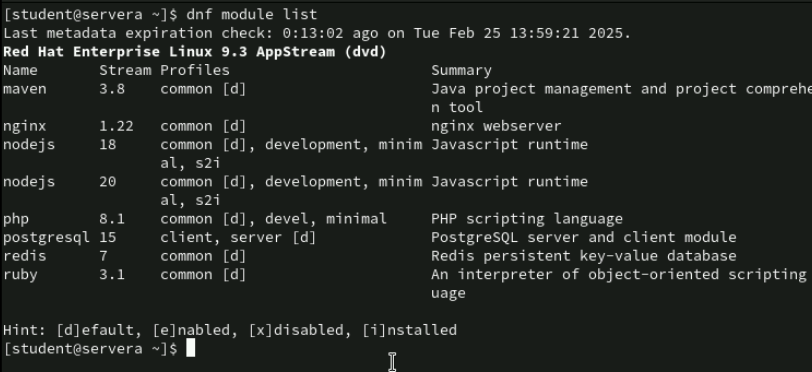Click the terminal cursor block at prompt
The width and height of the screenshot is (812, 372).
(191, 348)
